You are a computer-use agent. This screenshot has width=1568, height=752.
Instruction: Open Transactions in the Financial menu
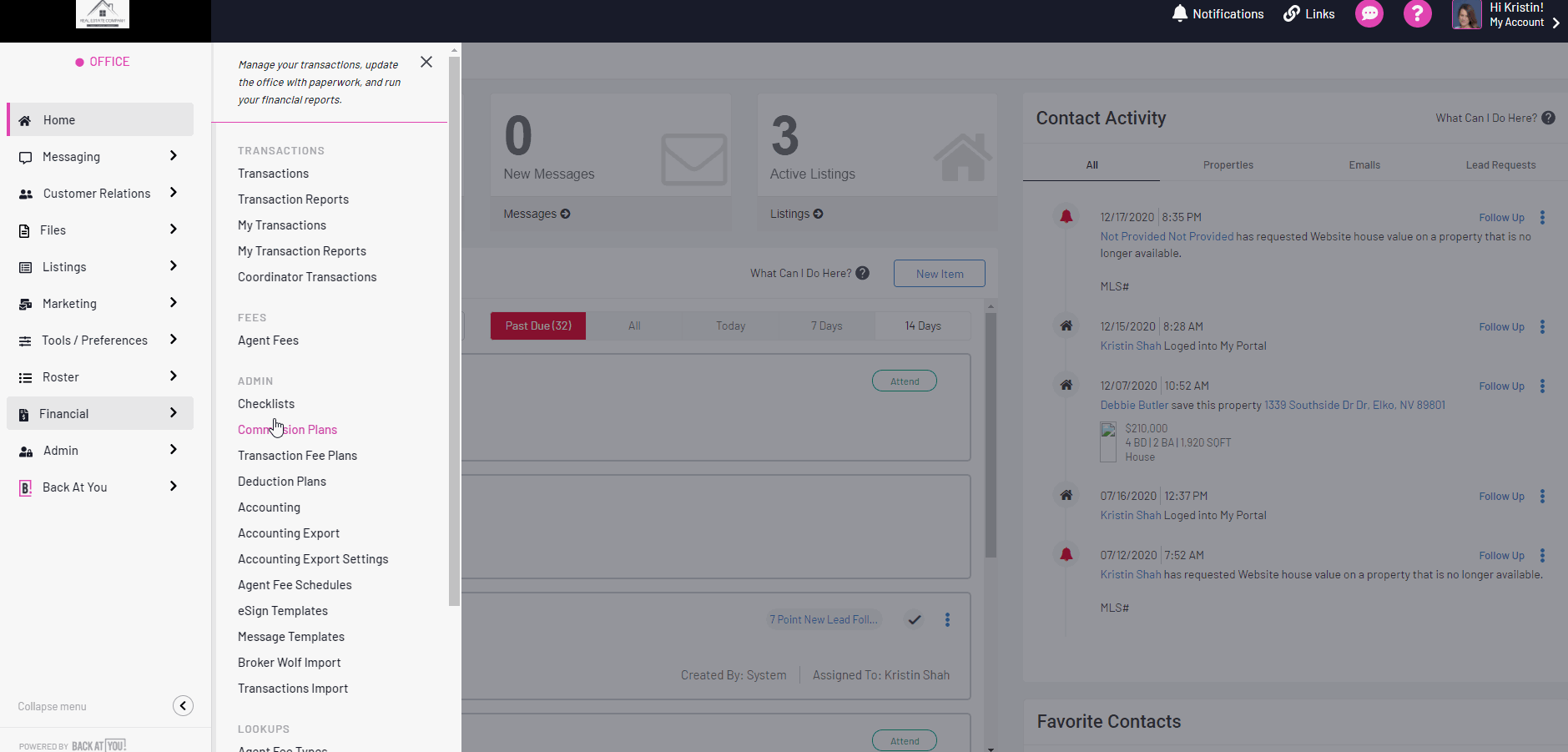pos(273,174)
